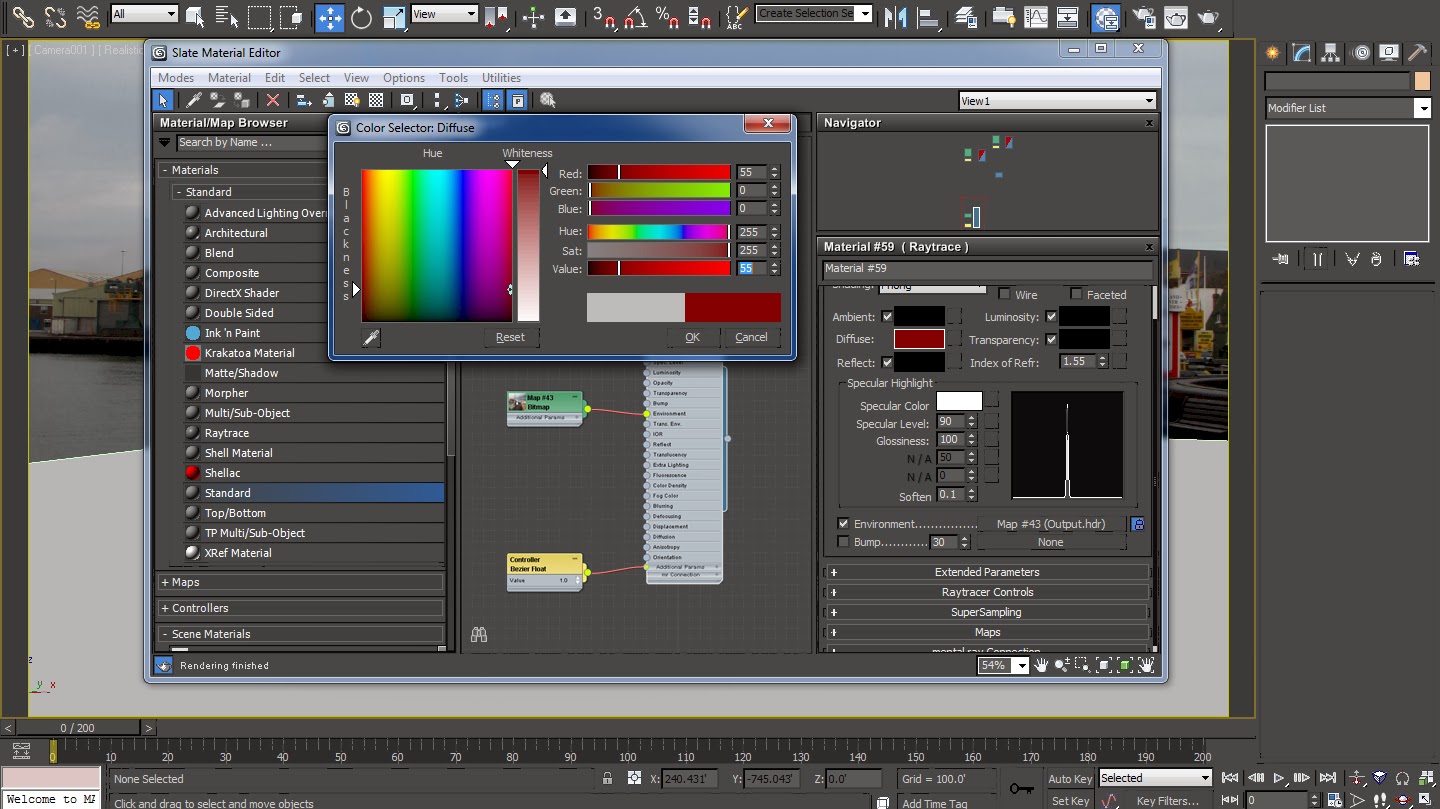The height and width of the screenshot is (809, 1440).
Task: Click the red X delete icon in Slate toolbar
Action: (x=272, y=100)
